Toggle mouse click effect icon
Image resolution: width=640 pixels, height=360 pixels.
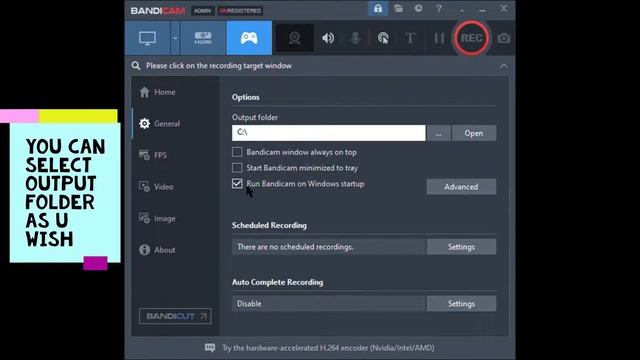[x=383, y=38]
